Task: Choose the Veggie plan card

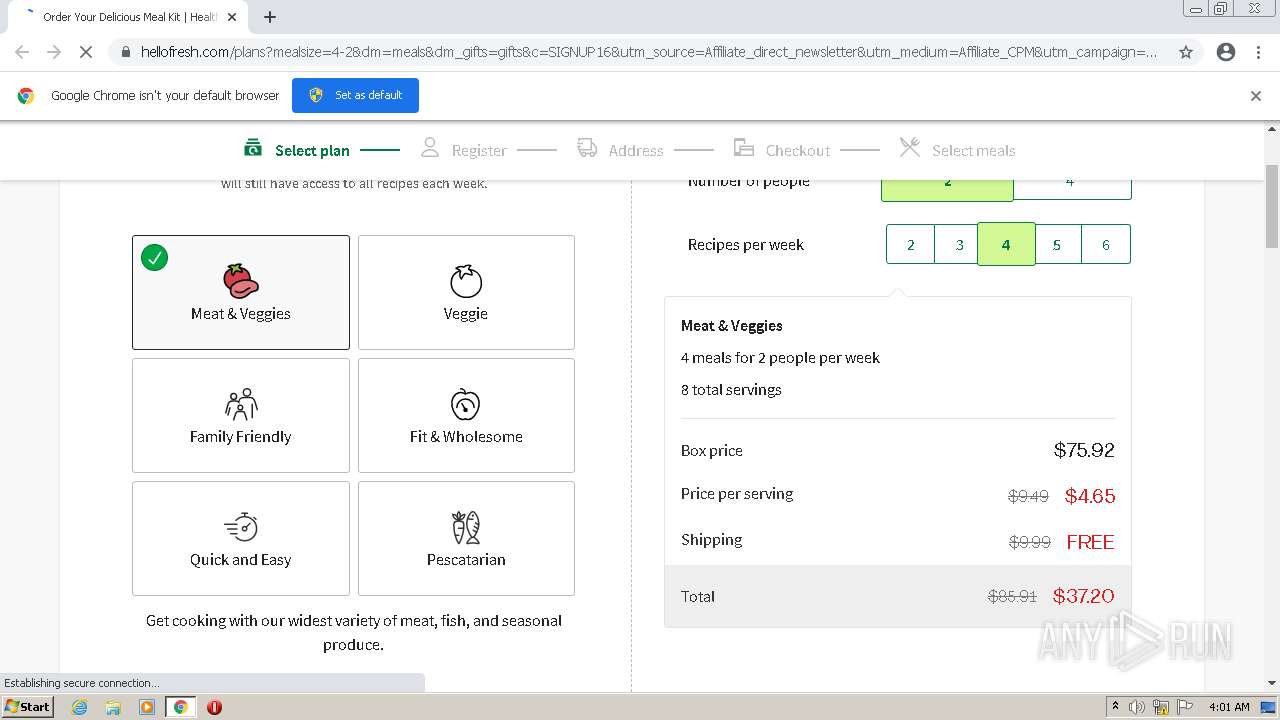Action: pyautogui.click(x=466, y=292)
